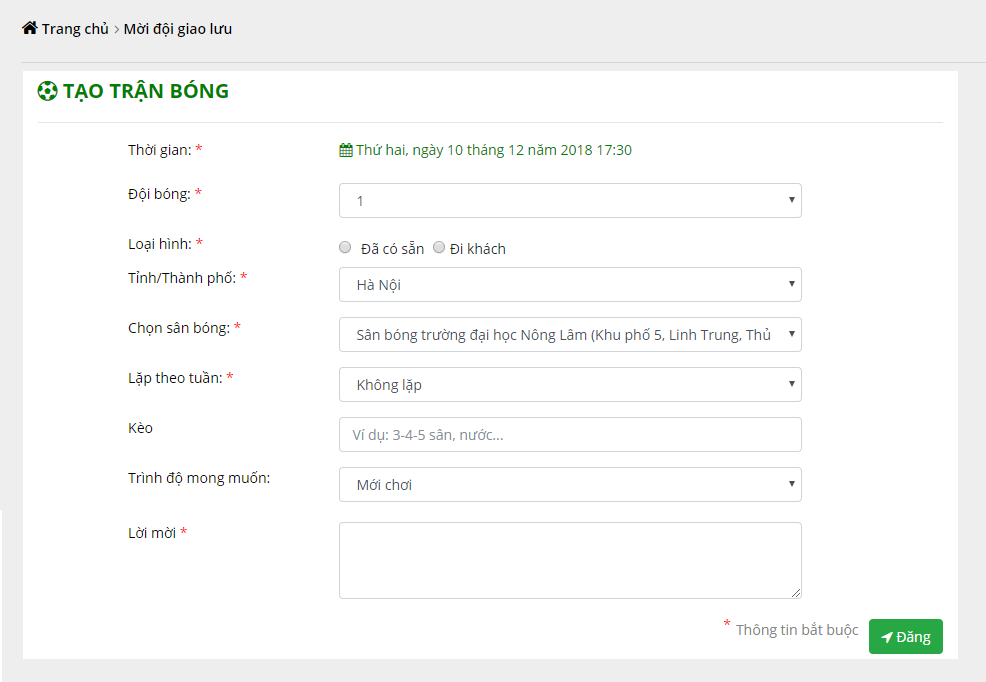Click the Đi khách option label
986x682 pixels.
point(478,249)
